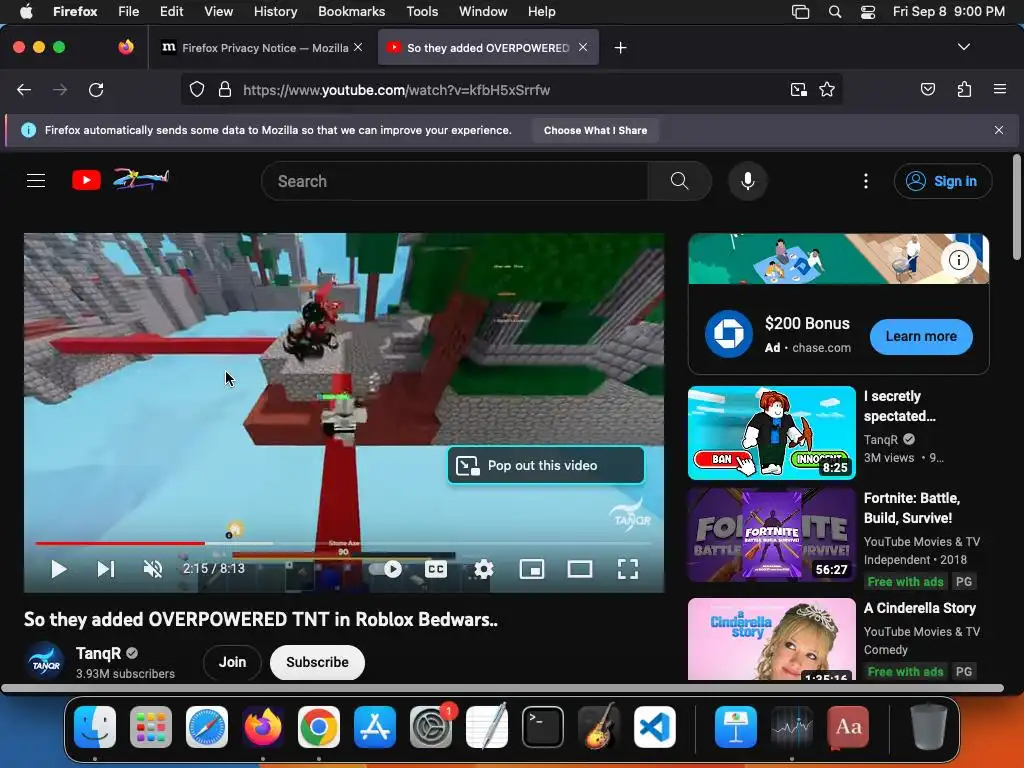Viewport: 1024px width, 768px height.
Task: Open TanqR channel avatar
Action: [45, 662]
